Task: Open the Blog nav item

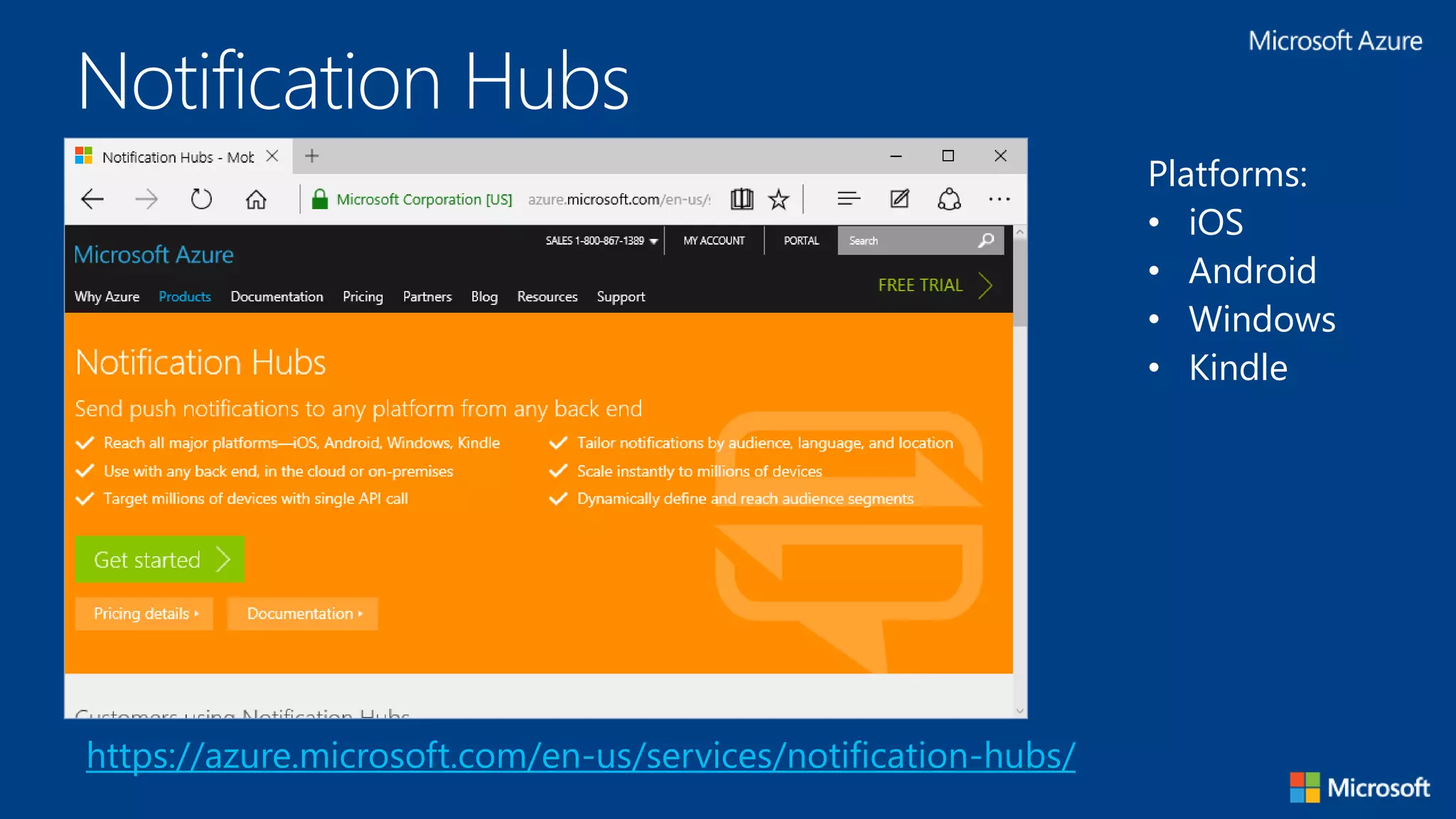Action: click(484, 296)
